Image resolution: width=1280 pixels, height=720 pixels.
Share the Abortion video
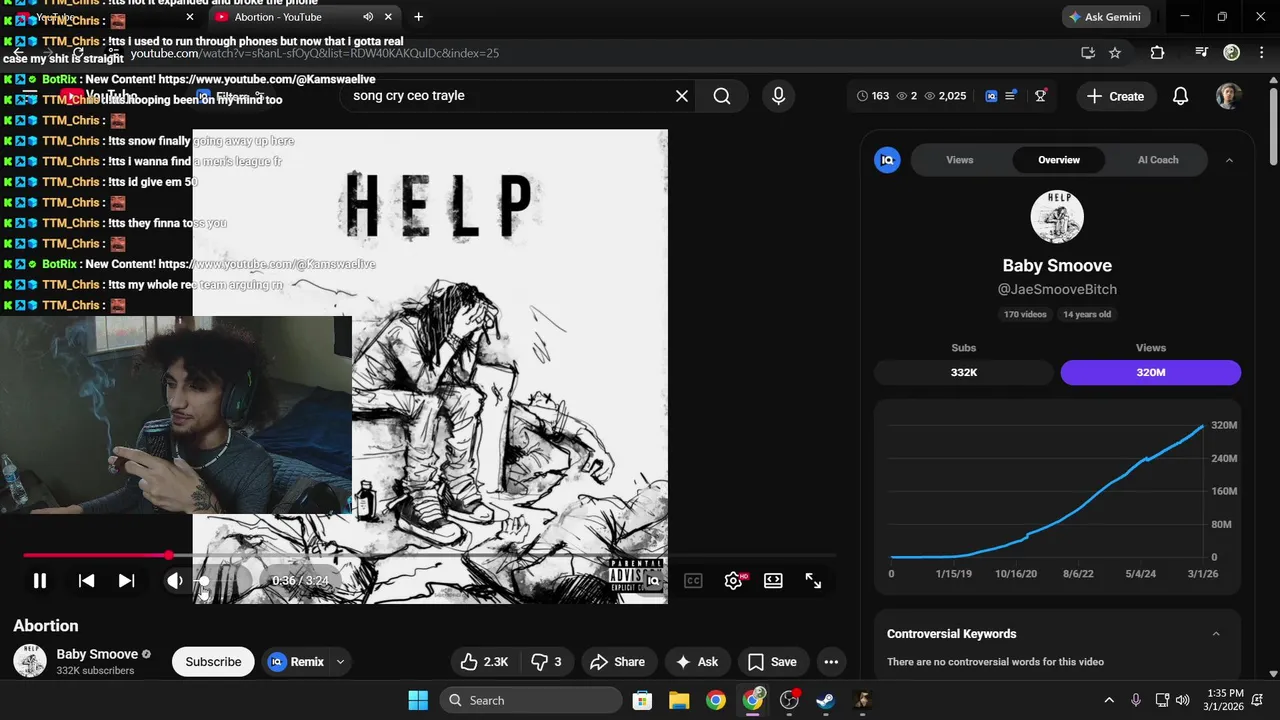pyautogui.click(x=618, y=662)
